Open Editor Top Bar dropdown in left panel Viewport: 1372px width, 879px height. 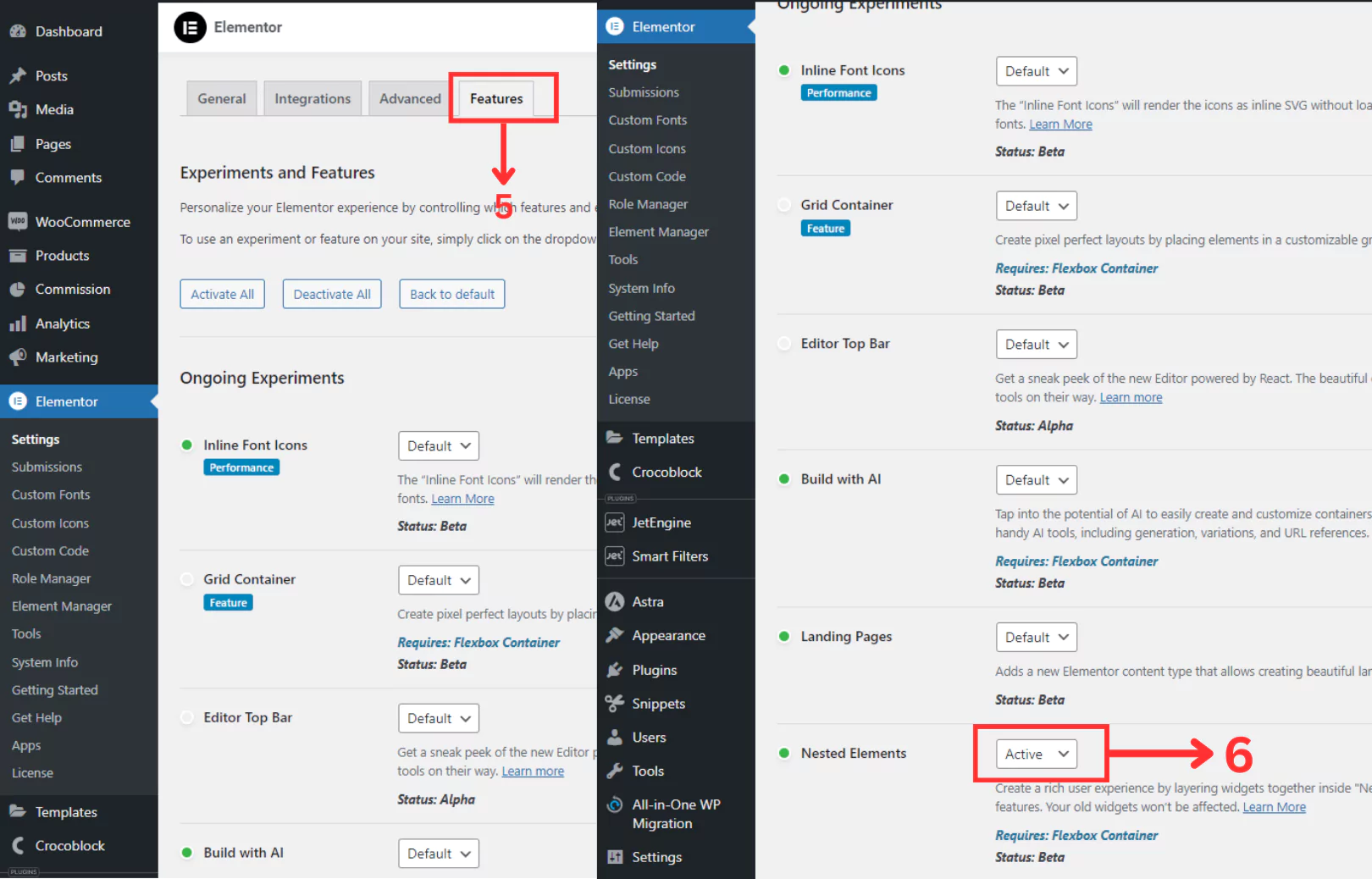(x=439, y=718)
